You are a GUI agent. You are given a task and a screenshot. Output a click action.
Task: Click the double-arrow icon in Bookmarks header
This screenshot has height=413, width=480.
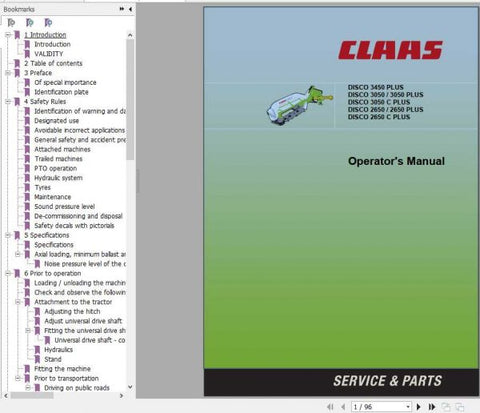(122, 9)
